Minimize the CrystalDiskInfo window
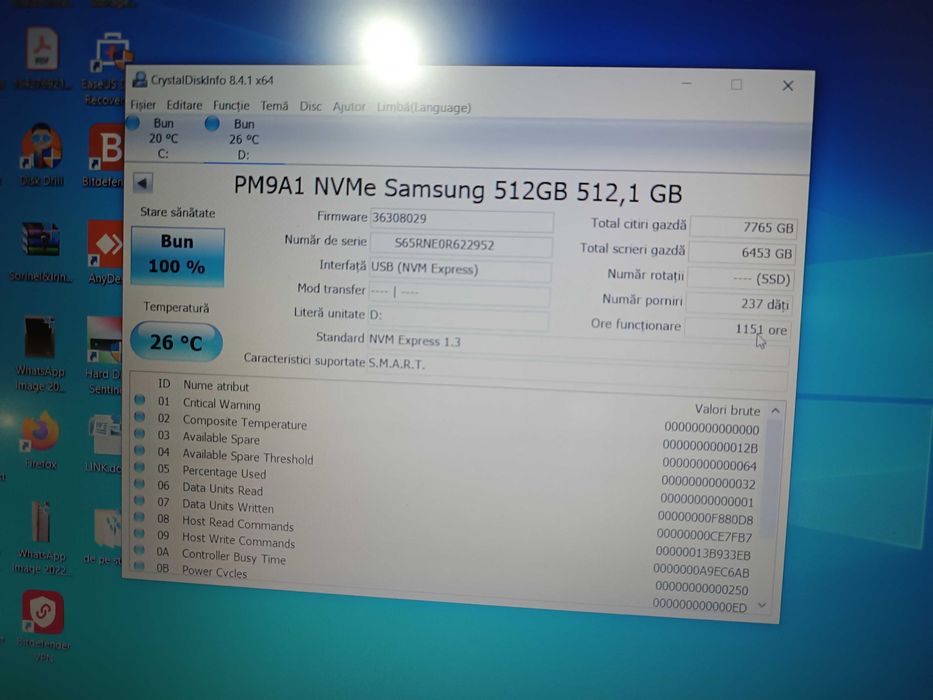This screenshot has height=700, width=933. pos(687,83)
